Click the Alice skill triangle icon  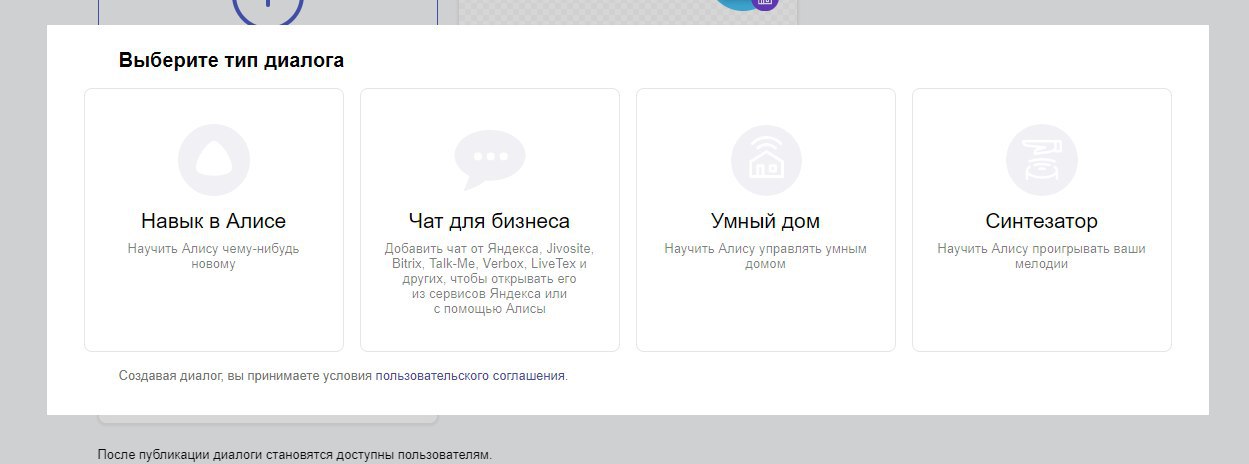[x=214, y=160]
